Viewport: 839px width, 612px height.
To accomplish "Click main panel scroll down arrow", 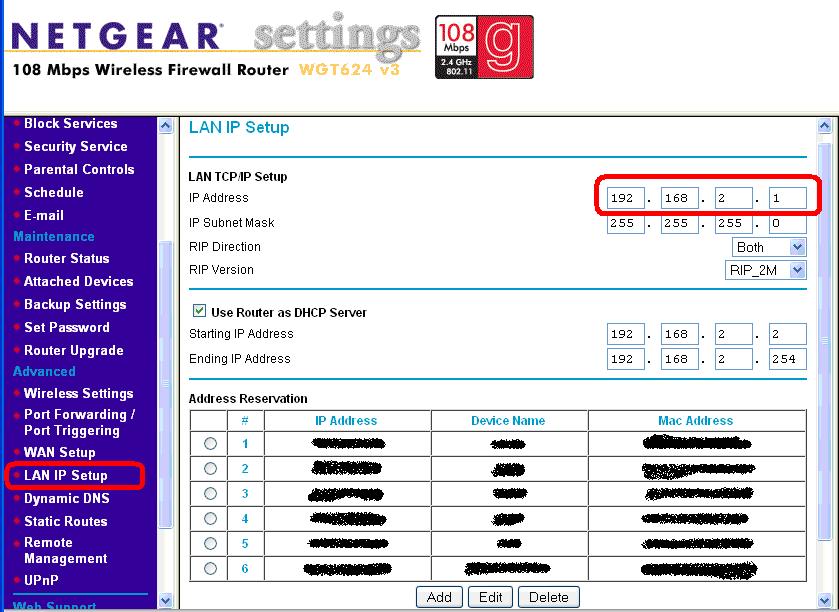I will tap(825, 600).
